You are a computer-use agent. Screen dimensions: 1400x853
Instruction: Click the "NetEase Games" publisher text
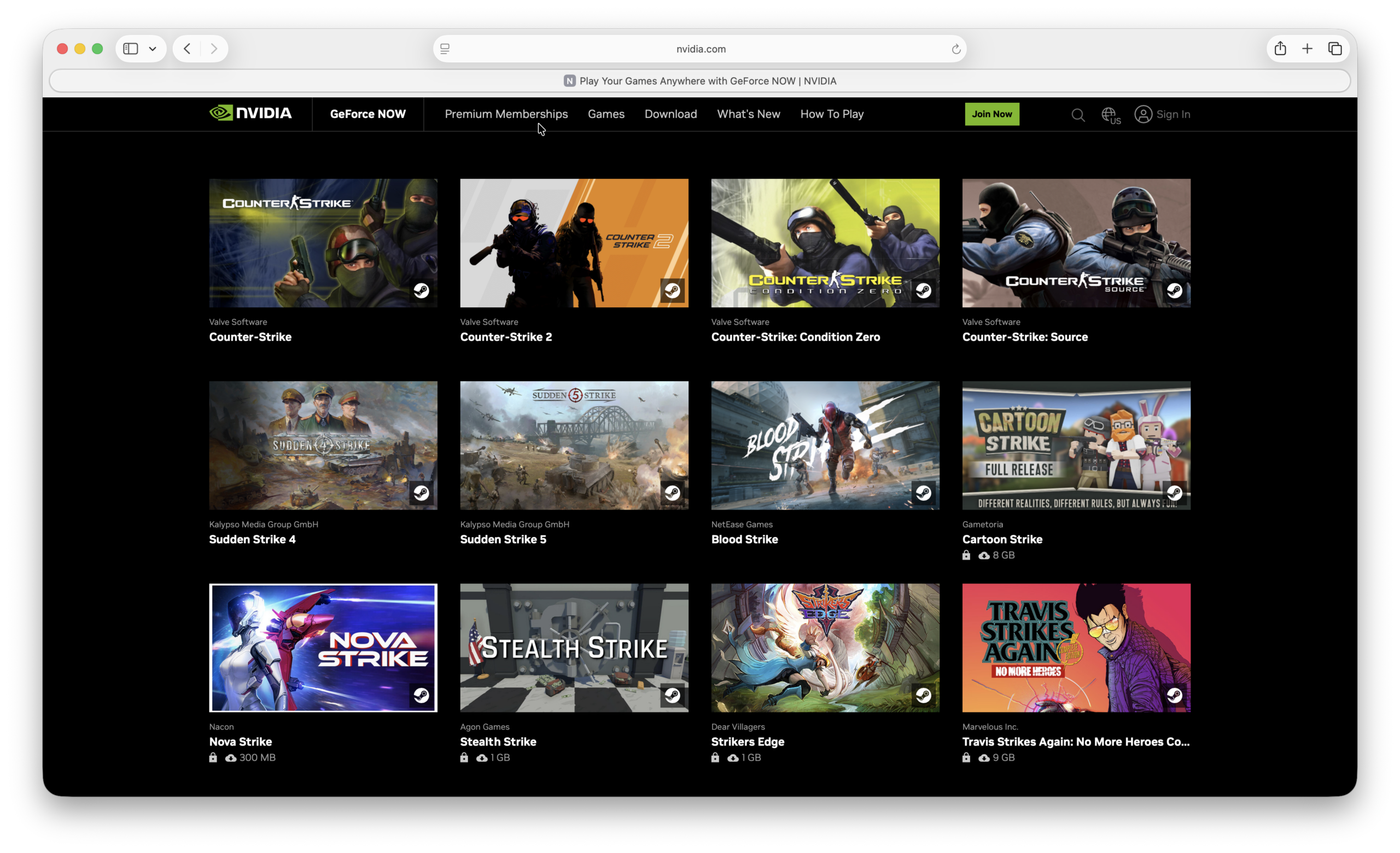(x=742, y=524)
